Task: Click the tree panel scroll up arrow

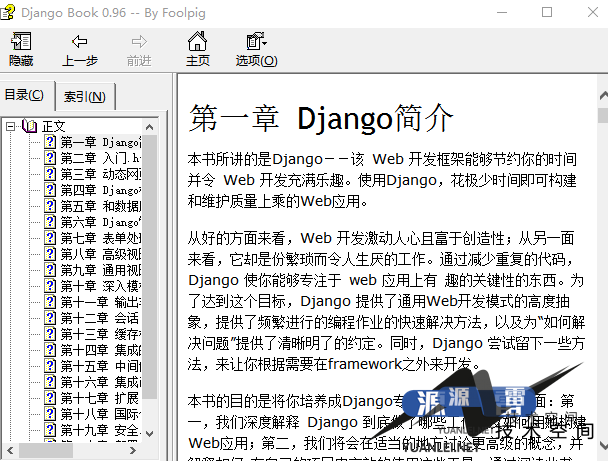Action: pyautogui.click(x=150, y=127)
